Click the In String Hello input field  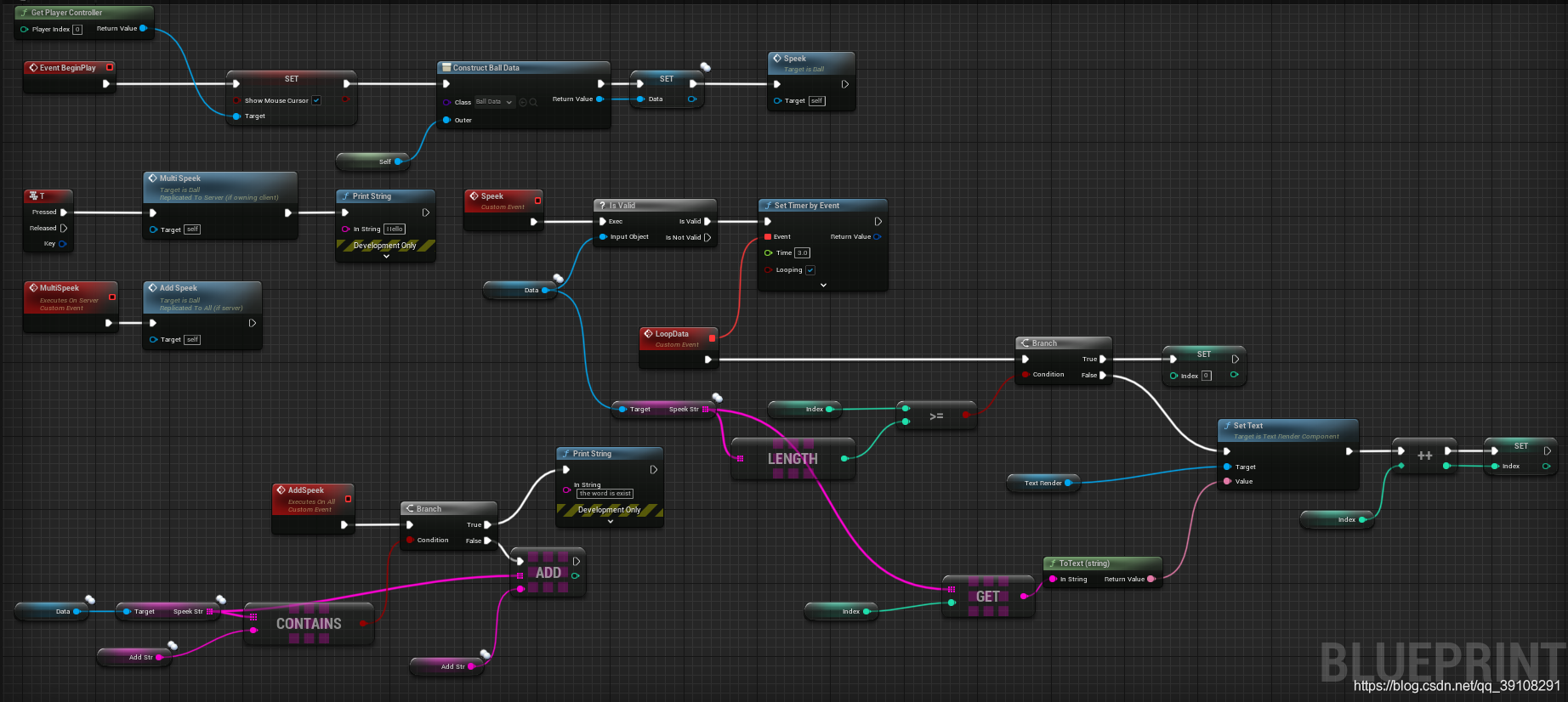395,229
